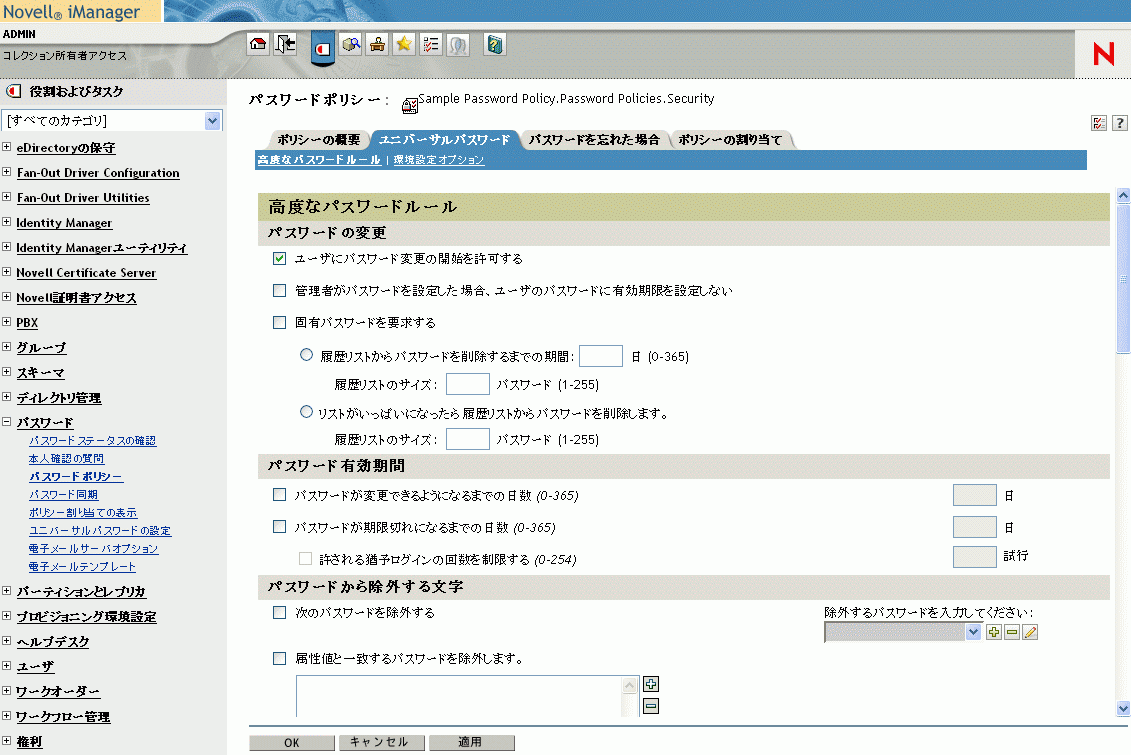Enable exclude following passwords checkbox
Image resolution: width=1131 pixels, height=755 pixels.
point(280,613)
